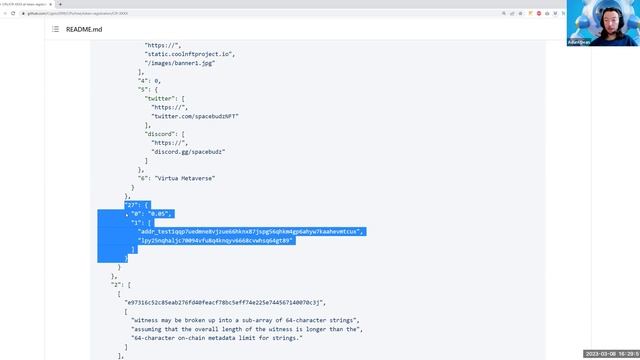Click the "twitter": [ key line
The width and height of the screenshot is (640, 360).
(164, 98)
